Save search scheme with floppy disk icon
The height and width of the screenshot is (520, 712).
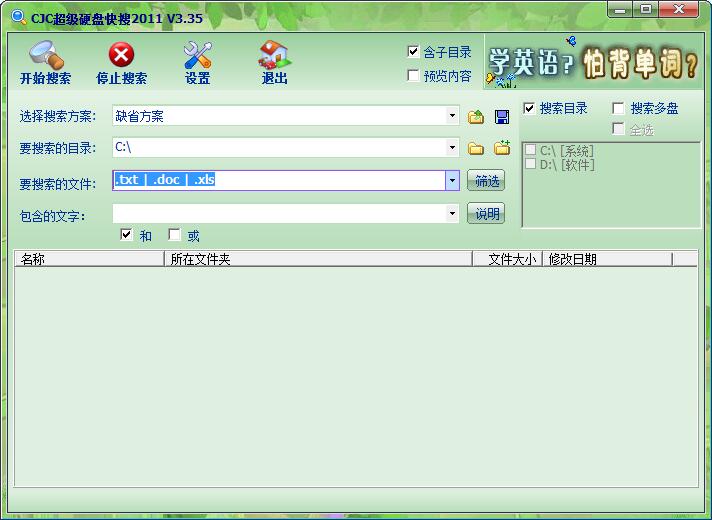(x=502, y=117)
